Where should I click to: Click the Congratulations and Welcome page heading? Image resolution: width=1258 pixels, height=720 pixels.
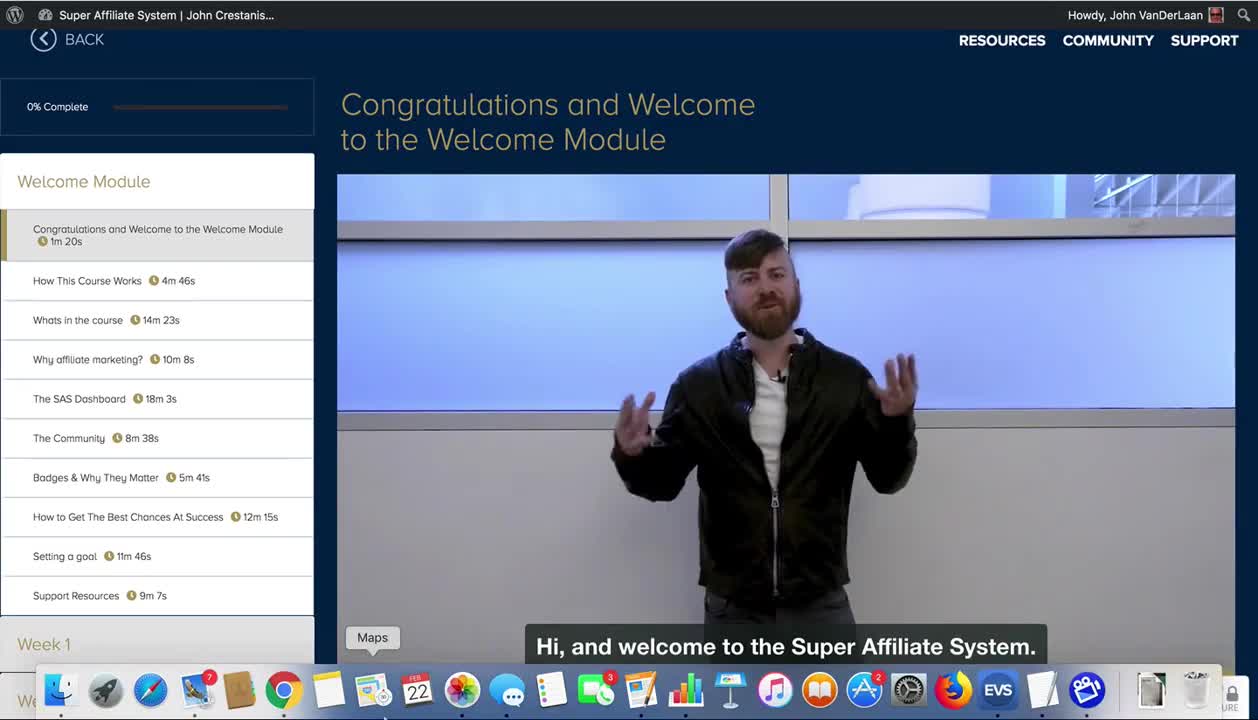(x=548, y=122)
